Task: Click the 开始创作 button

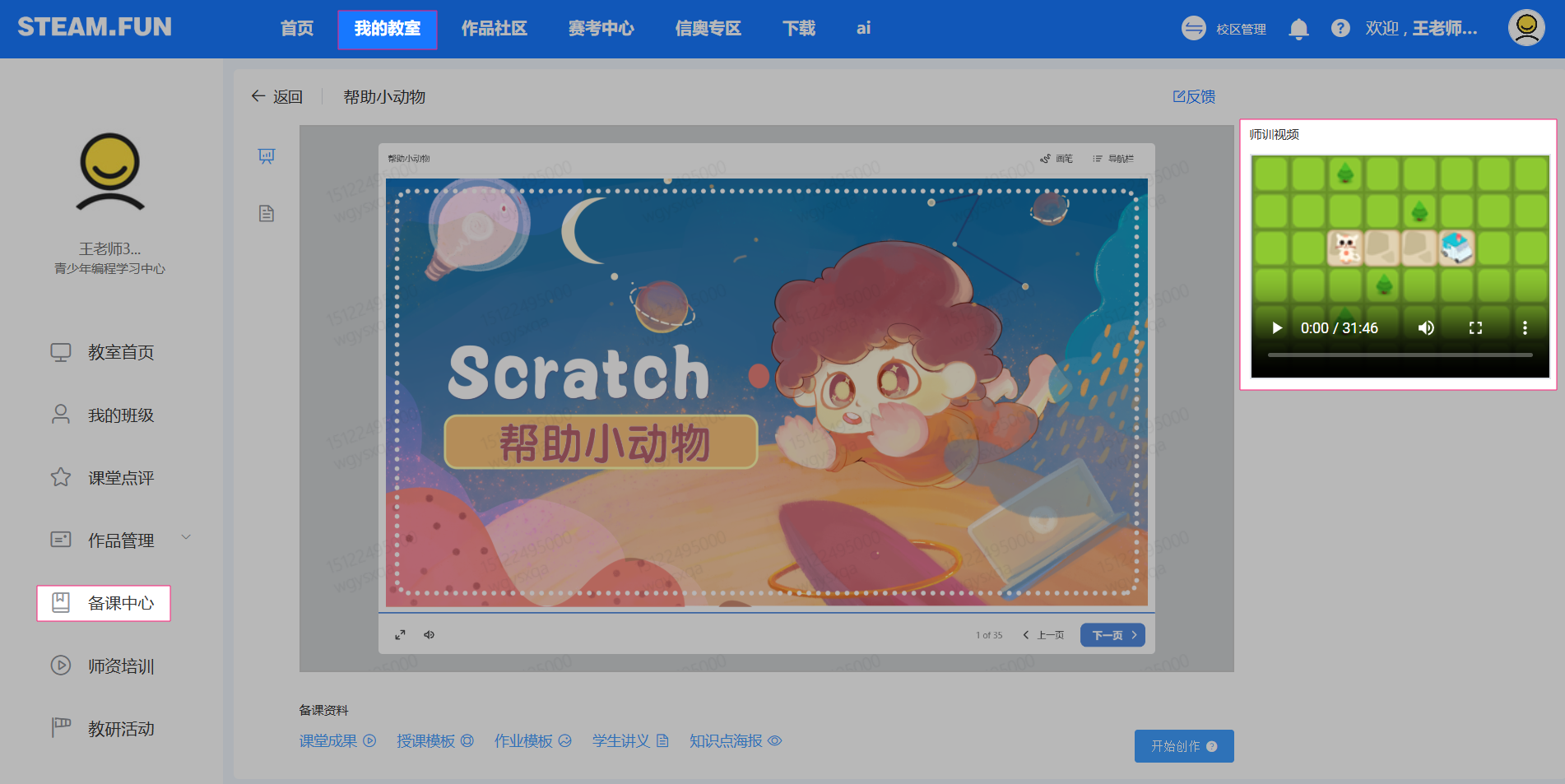Action: point(1183,746)
